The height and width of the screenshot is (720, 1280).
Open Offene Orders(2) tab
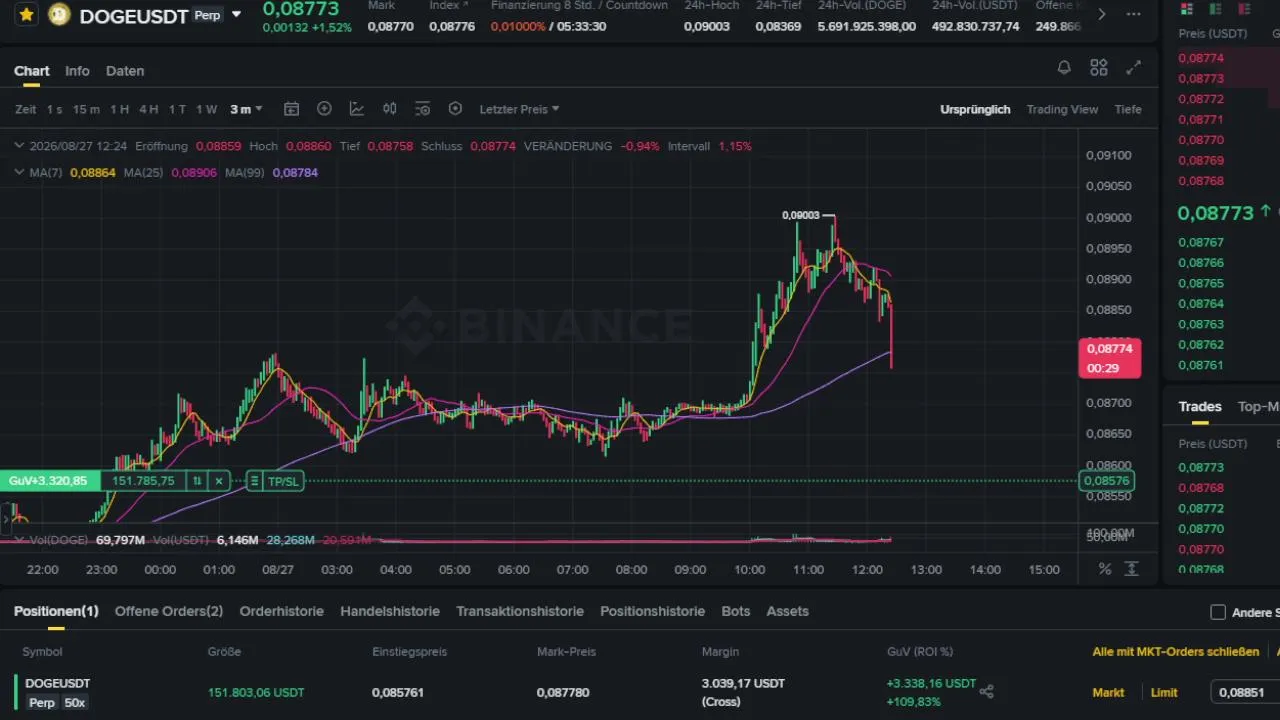(169, 611)
